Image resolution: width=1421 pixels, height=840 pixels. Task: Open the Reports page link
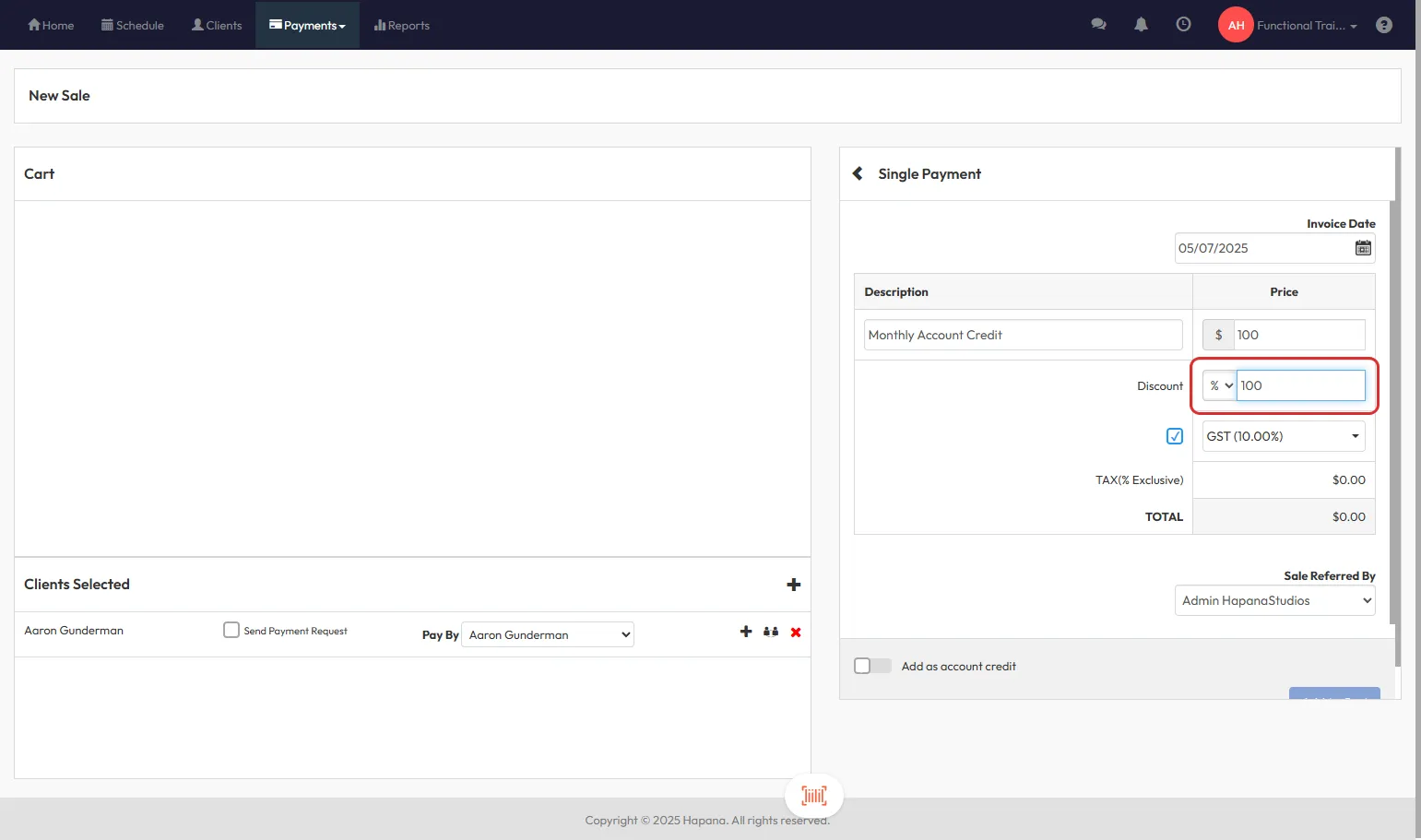click(x=402, y=25)
